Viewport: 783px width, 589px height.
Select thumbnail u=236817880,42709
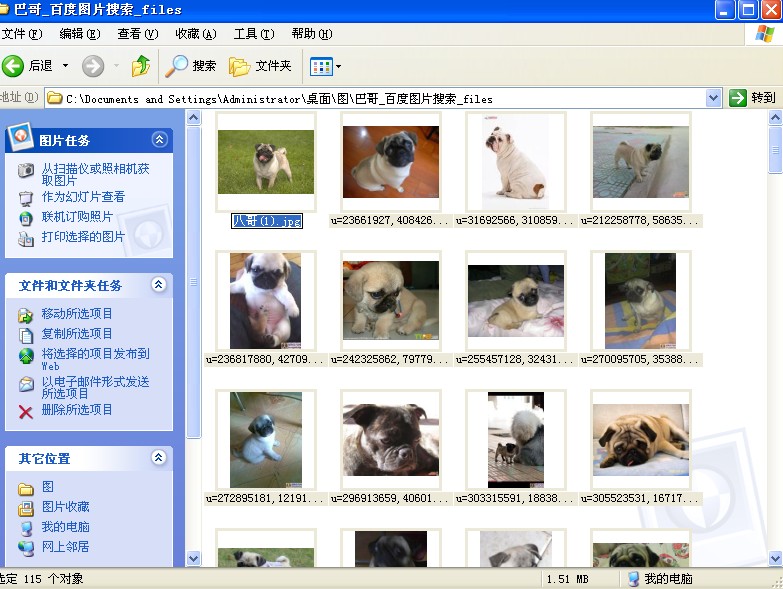tap(266, 300)
